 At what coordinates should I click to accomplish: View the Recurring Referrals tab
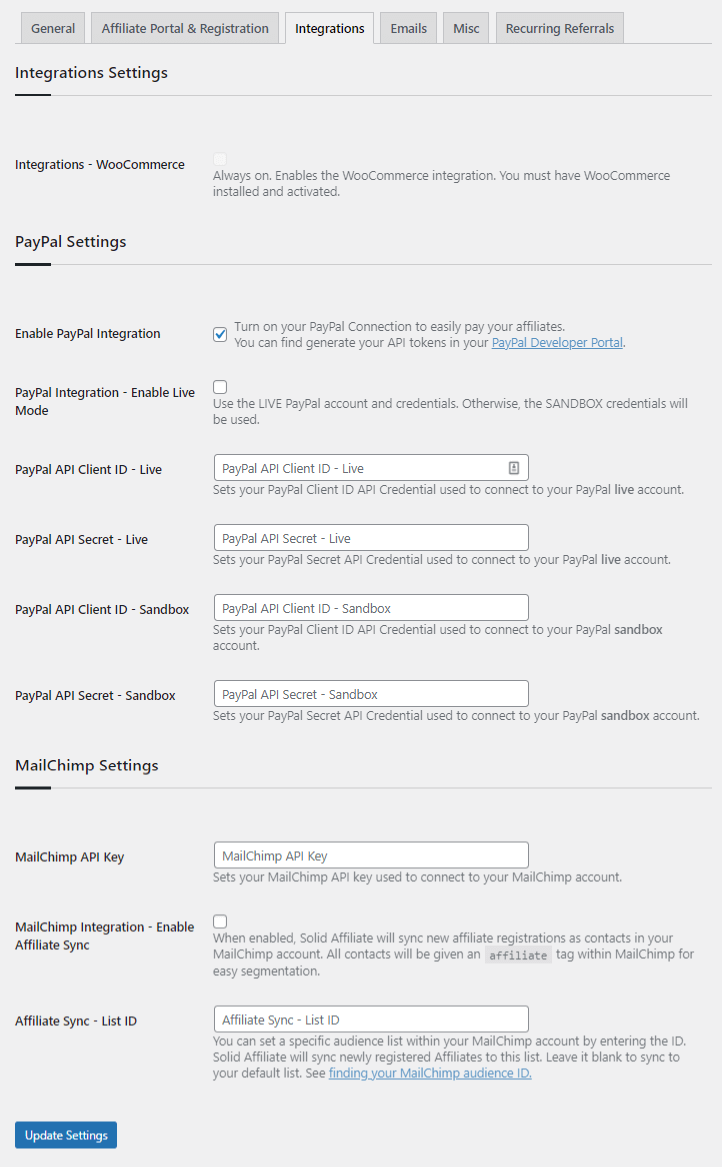(559, 27)
